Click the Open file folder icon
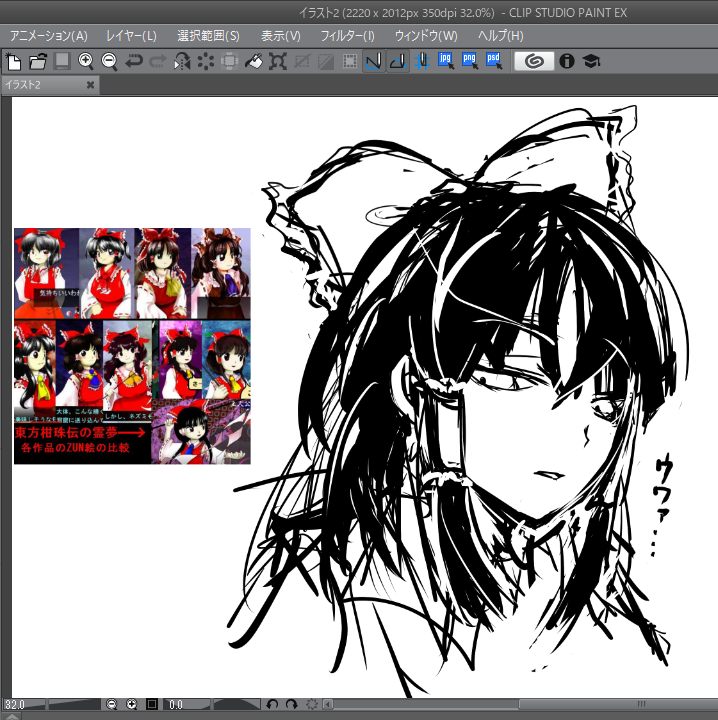Image resolution: width=718 pixels, height=720 pixels. (x=38, y=62)
